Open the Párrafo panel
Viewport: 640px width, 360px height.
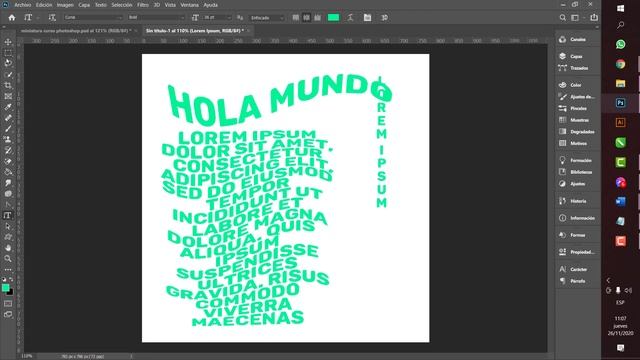click(x=572, y=281)
